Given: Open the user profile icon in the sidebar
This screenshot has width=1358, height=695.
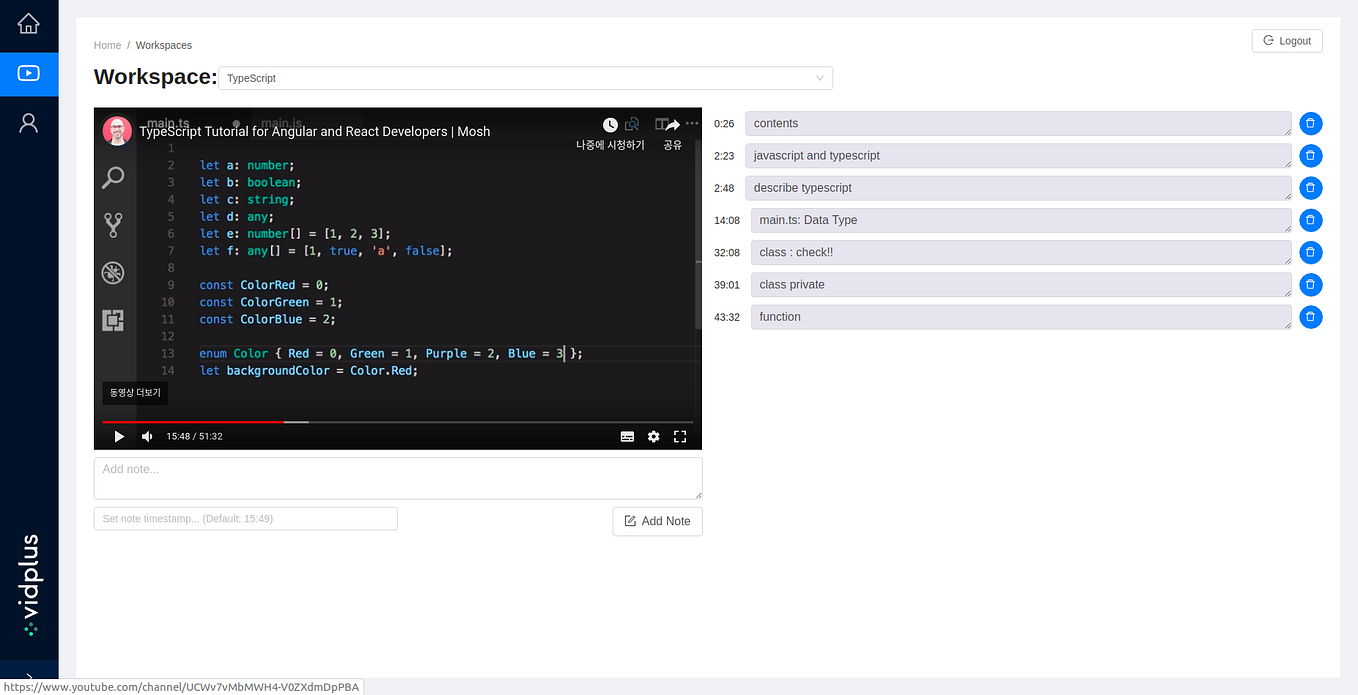Looking at the screenshot, I should (29, 122).
